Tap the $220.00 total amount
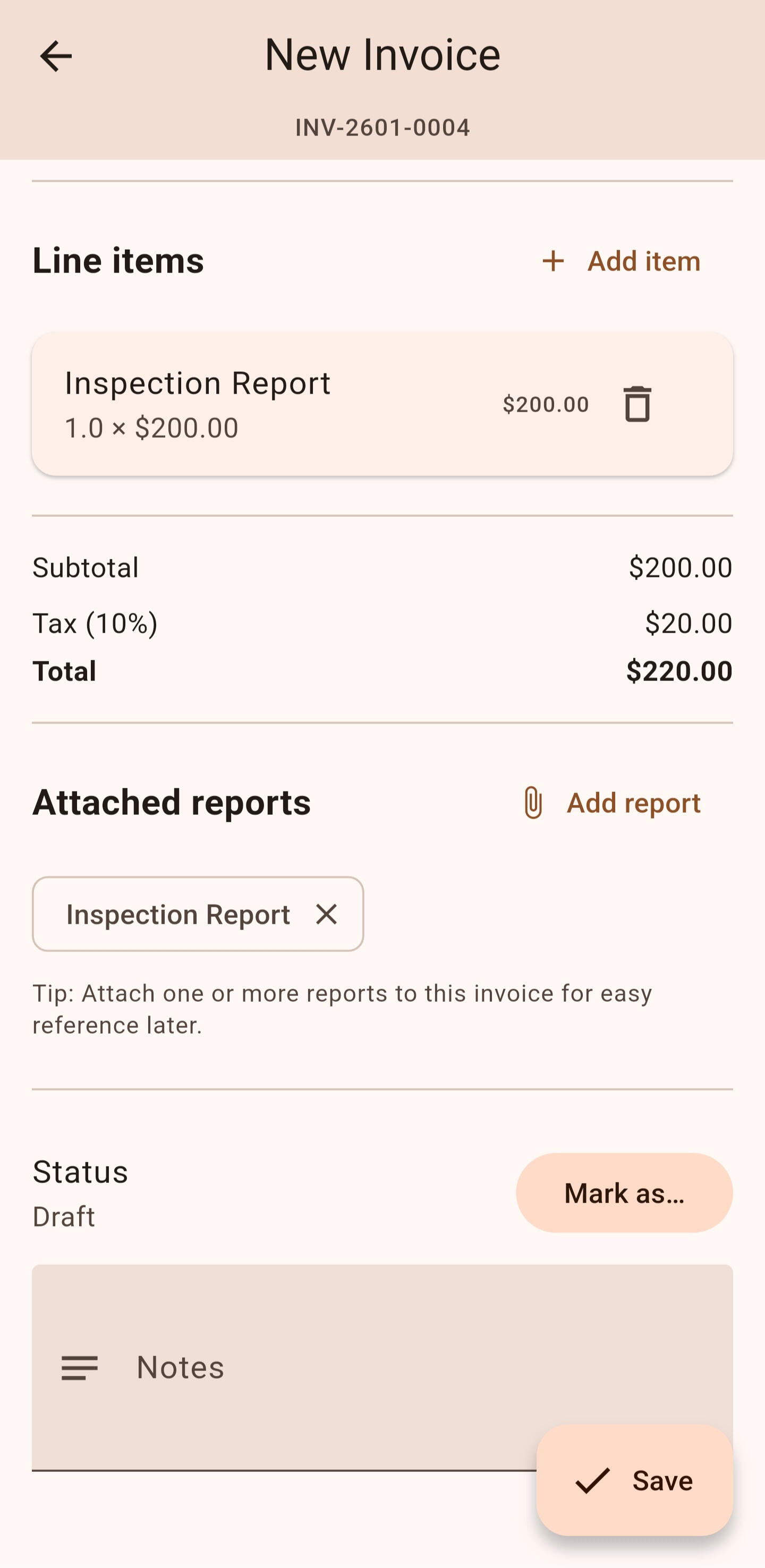 pos(678,671)
